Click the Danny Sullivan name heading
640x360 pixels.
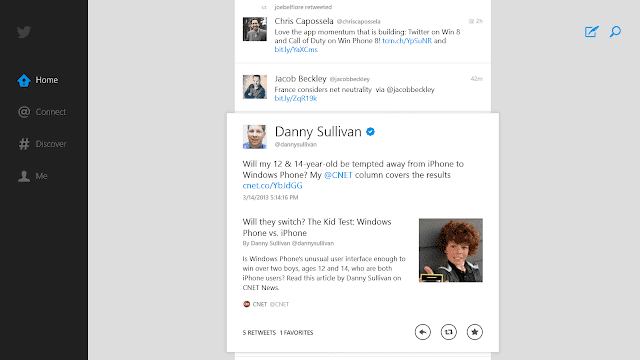pyautogui.click(x=318, y=131)
